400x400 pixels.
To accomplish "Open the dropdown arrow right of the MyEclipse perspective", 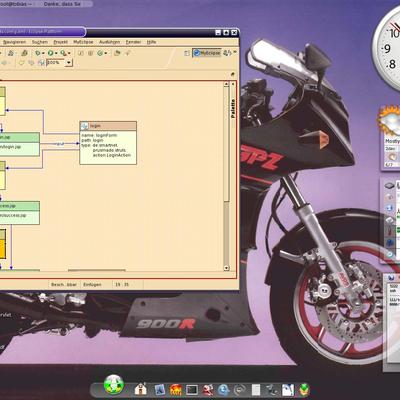I will pyautogui.click(x=235, y=52).
